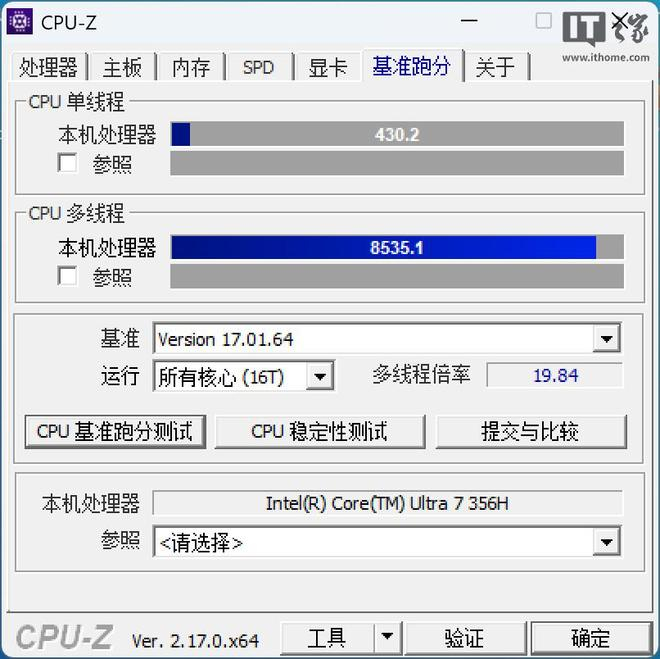Close the CPU-Z window
This screenshot has height=659, width=660.
click(619, 20)
